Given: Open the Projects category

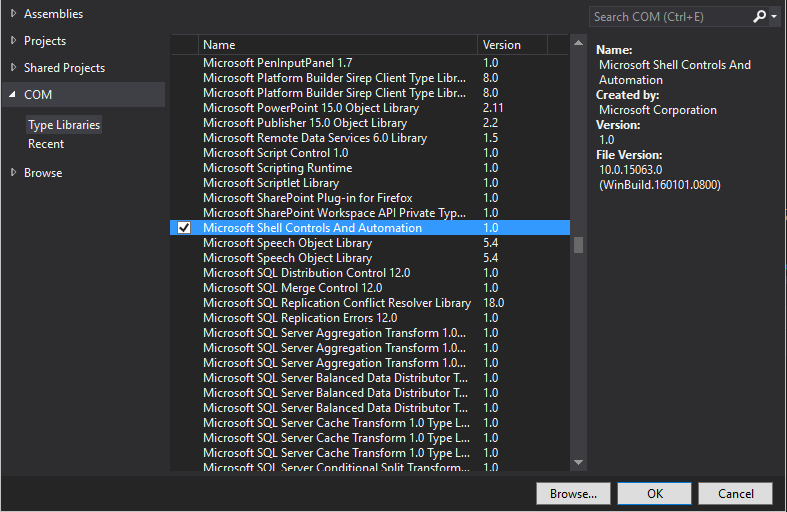Looking at the screenshot, I should tap(45, 41).
